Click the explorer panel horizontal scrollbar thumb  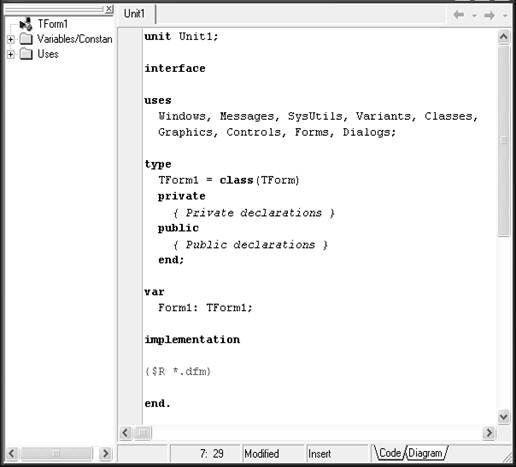56,453
